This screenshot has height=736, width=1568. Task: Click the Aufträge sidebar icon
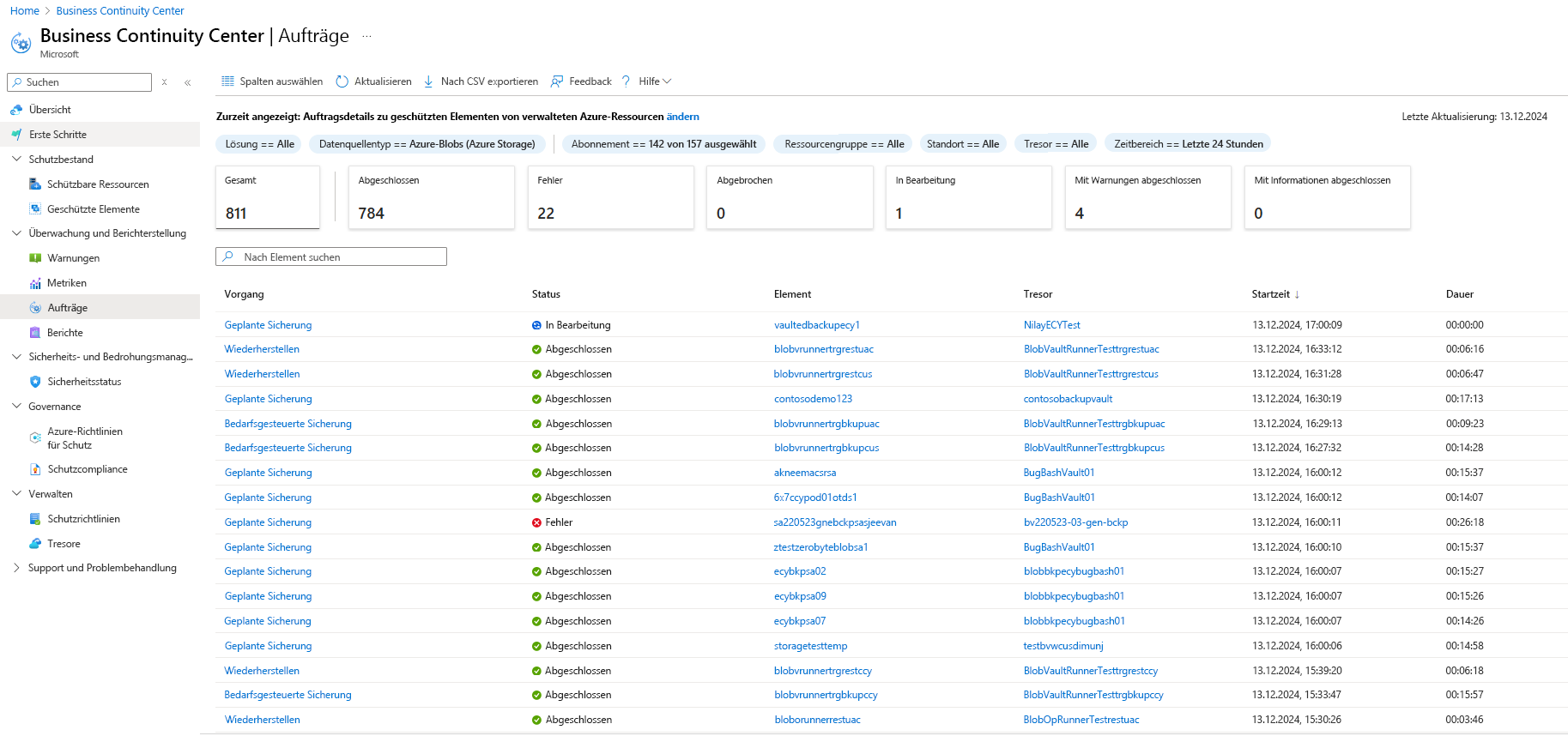pyautogui.click(x=35, y=308)
